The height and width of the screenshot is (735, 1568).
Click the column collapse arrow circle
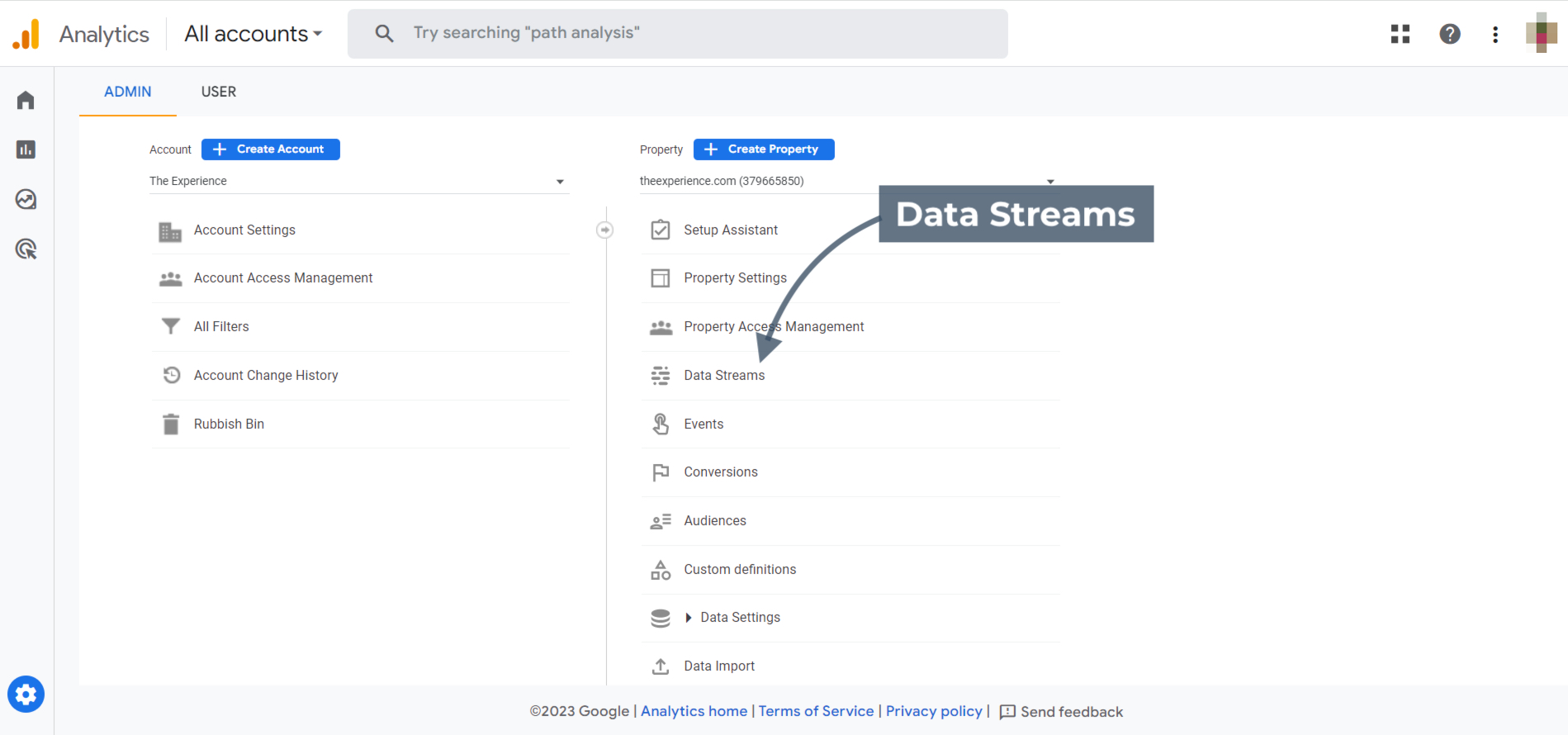604,230
